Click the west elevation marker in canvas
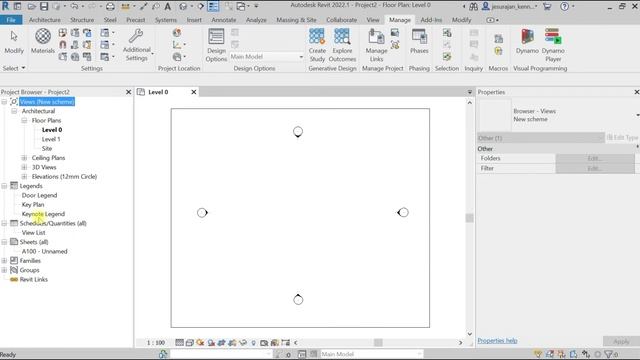640x360 pixels. coord(202,213)
